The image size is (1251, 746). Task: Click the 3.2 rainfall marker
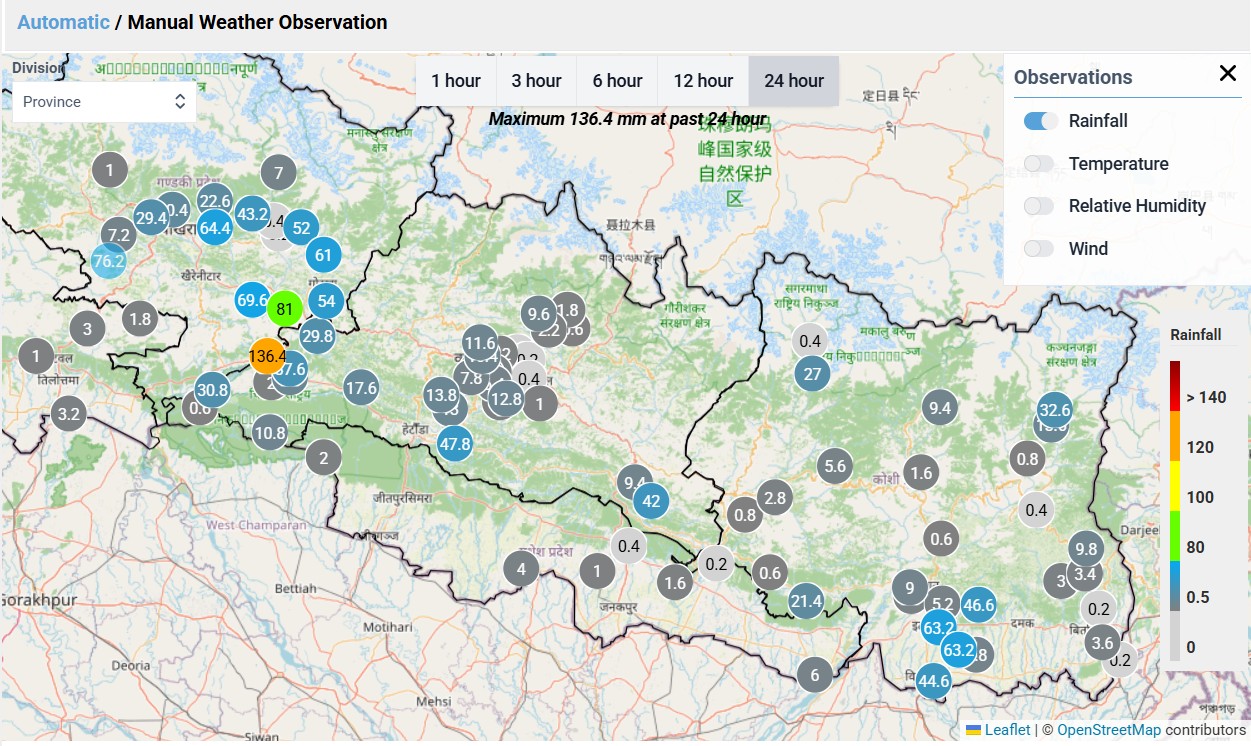(x=68, y=413)
